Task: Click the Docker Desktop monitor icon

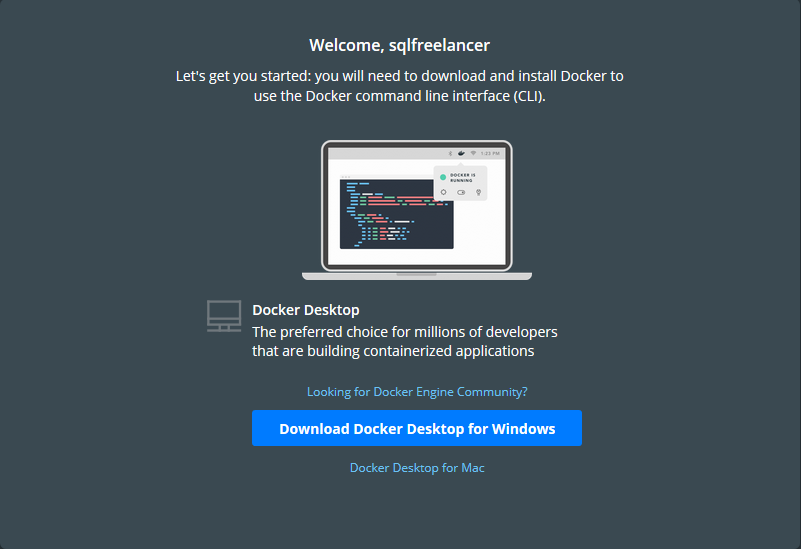Action: (x=224, y=316)
